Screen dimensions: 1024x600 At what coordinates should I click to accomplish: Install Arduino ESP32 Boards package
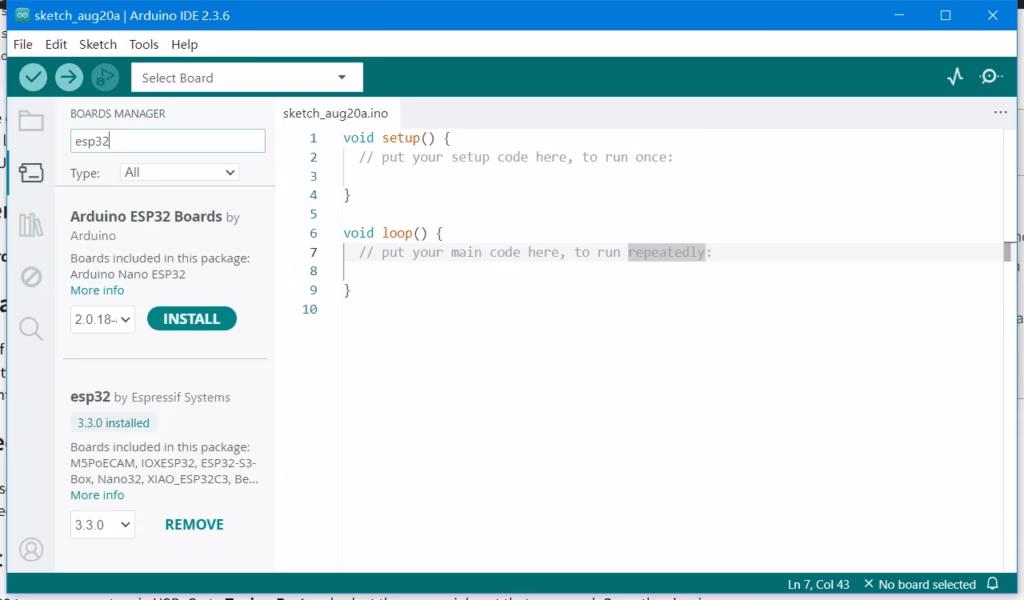192,319
